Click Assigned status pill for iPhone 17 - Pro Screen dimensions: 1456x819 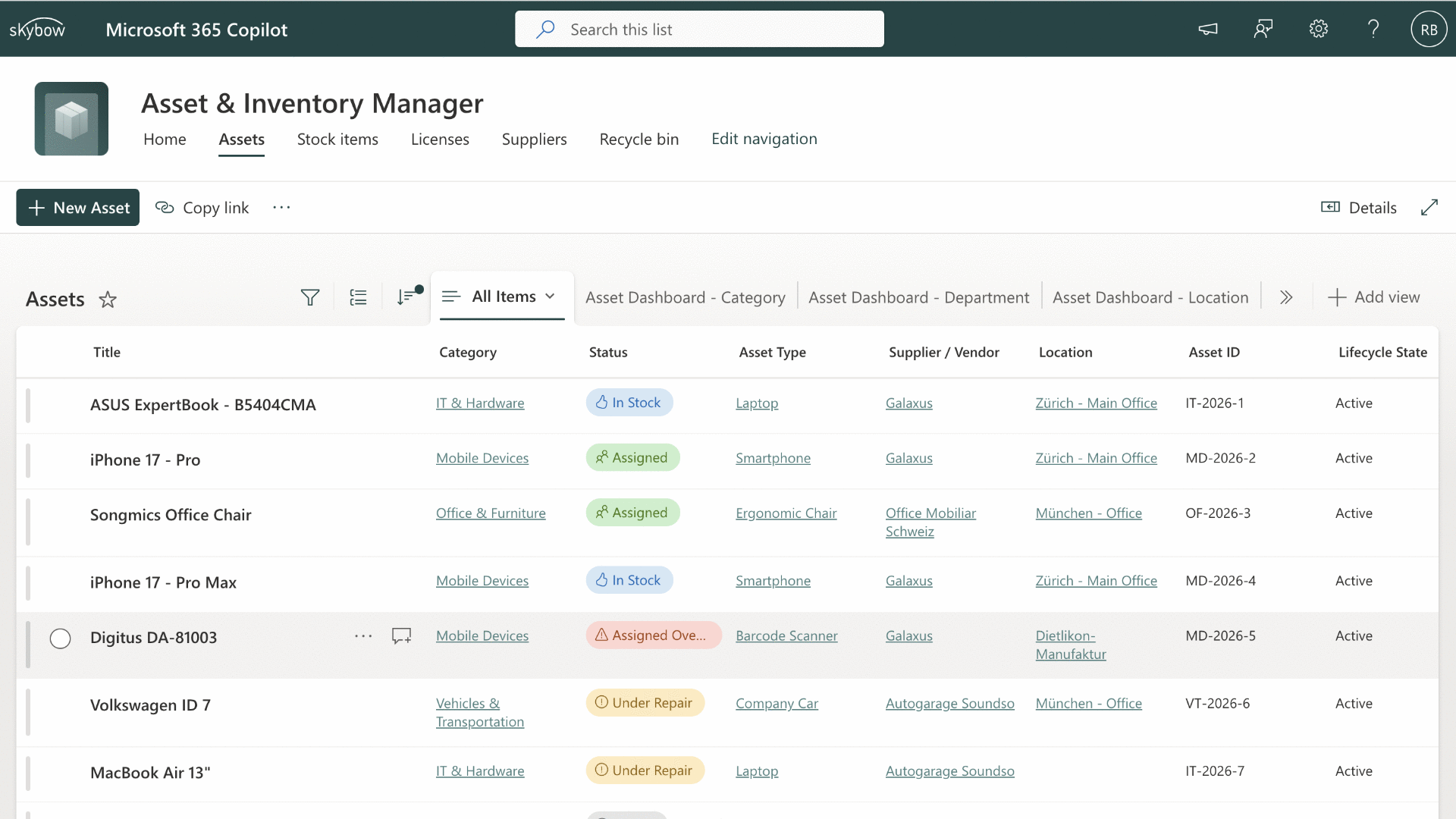(x=632, y=457)
